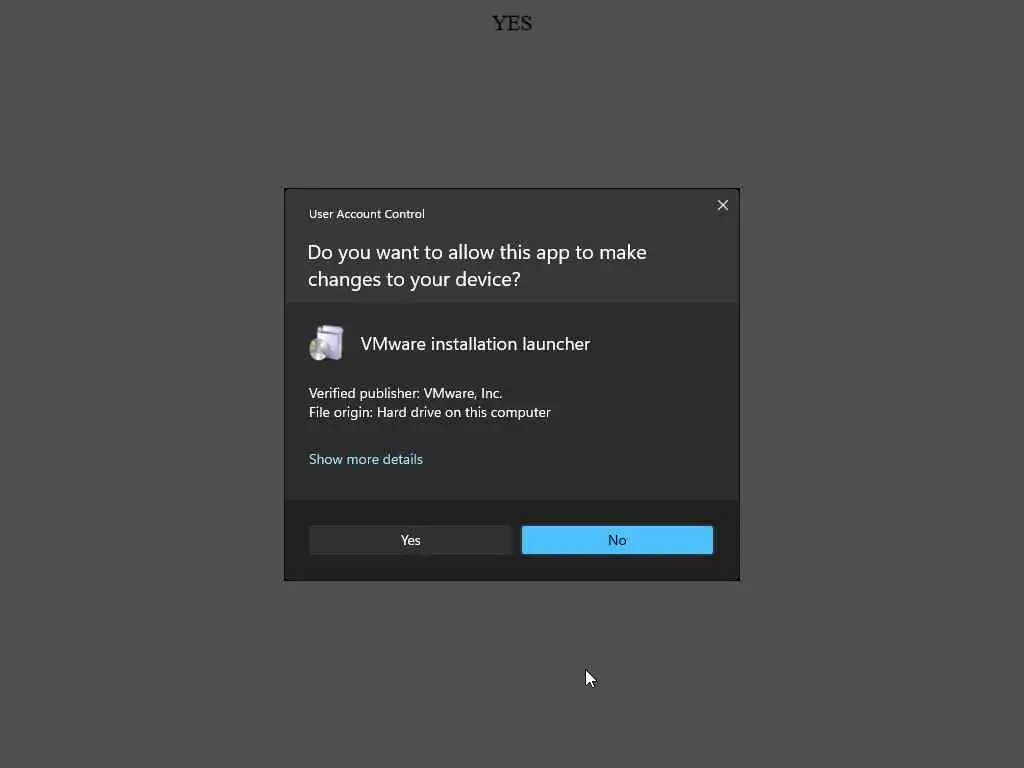Image resolution: width=1024 pixels, height=768 pixels.
Task: Decline the changes with the No button
Action: click(617, 540)
